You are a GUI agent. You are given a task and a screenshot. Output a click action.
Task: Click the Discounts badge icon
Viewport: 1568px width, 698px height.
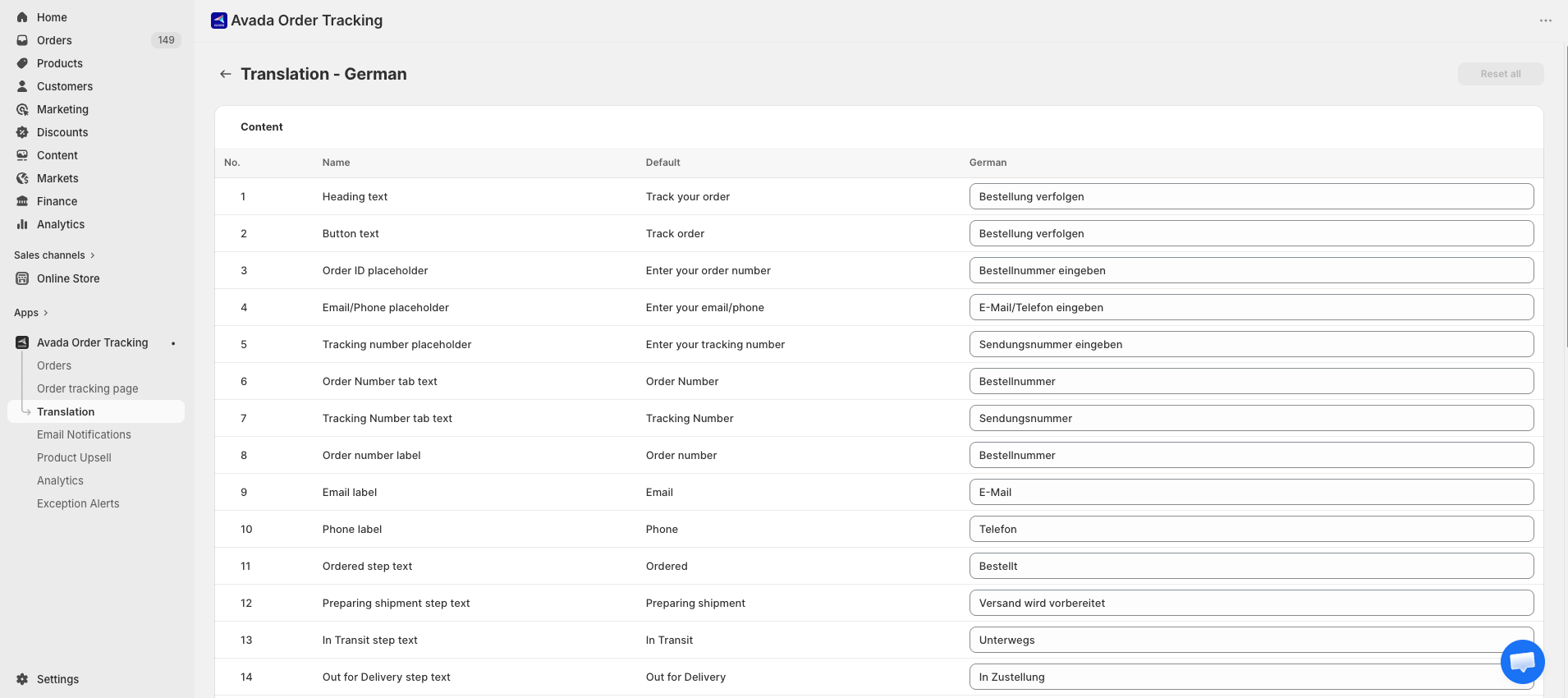pyautogui.click(x=22, y=132)
